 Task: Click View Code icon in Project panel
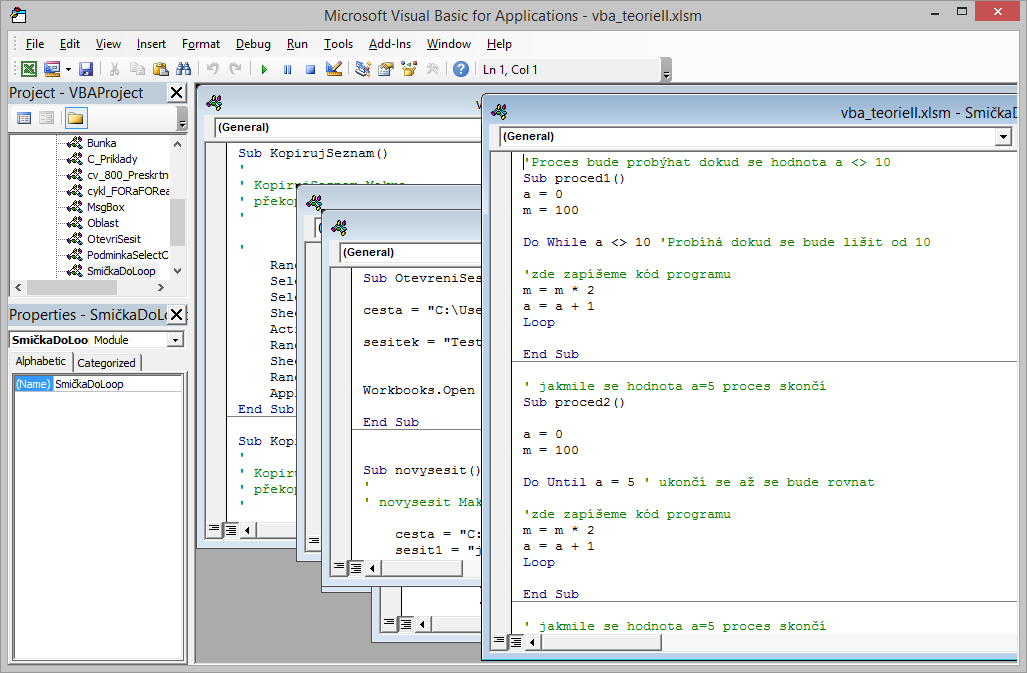click(x=24, y=118)
